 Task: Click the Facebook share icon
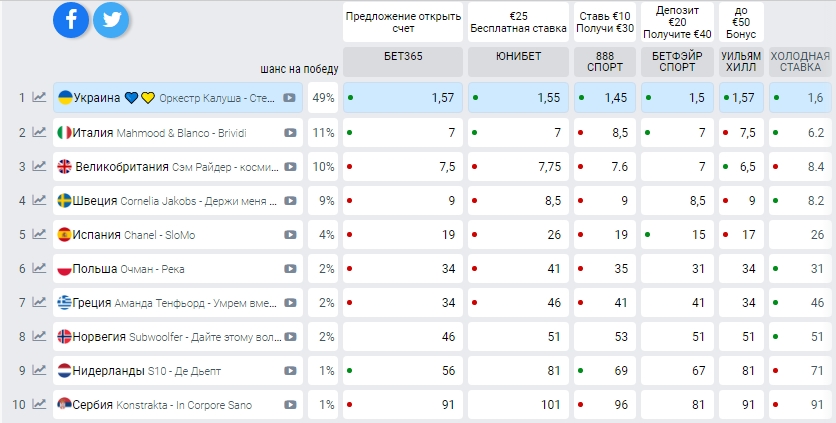(x=72, y=20)
